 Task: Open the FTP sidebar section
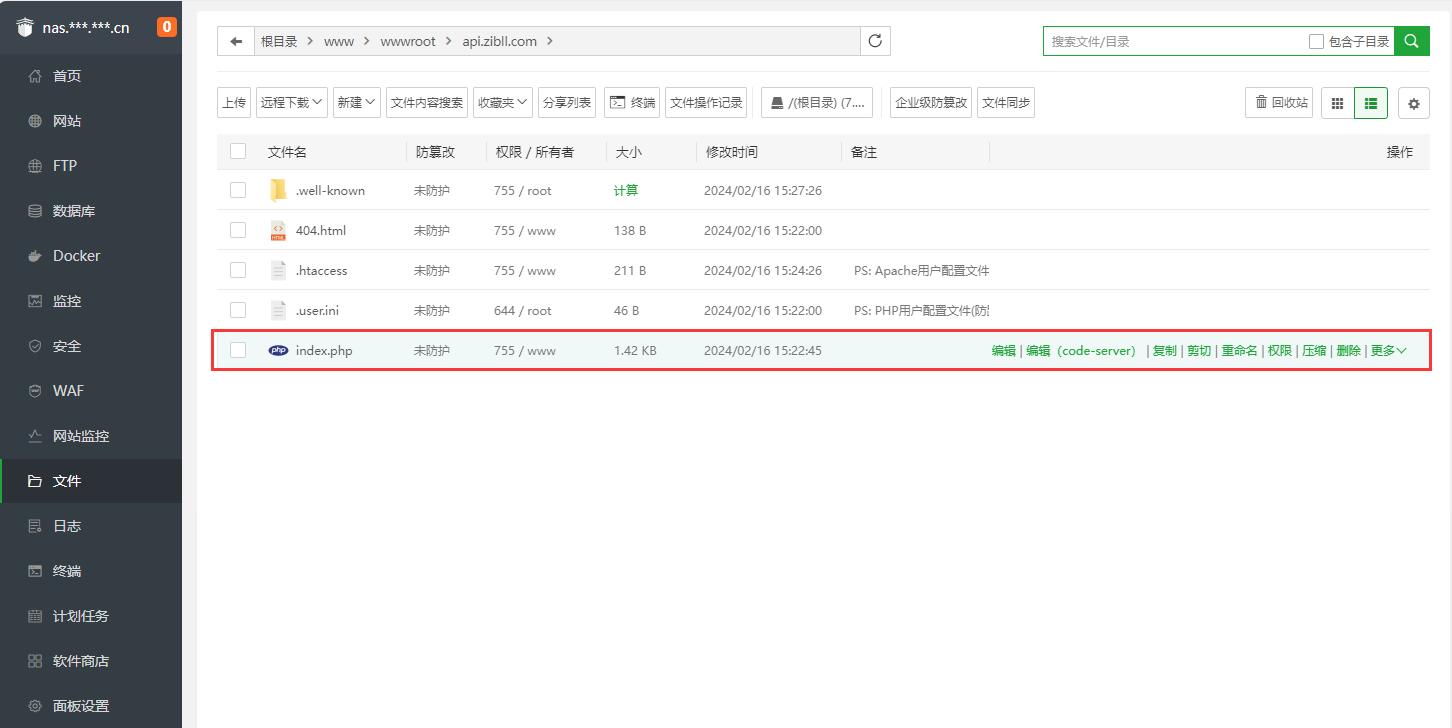pyautogui.click(x=91, y=166)
